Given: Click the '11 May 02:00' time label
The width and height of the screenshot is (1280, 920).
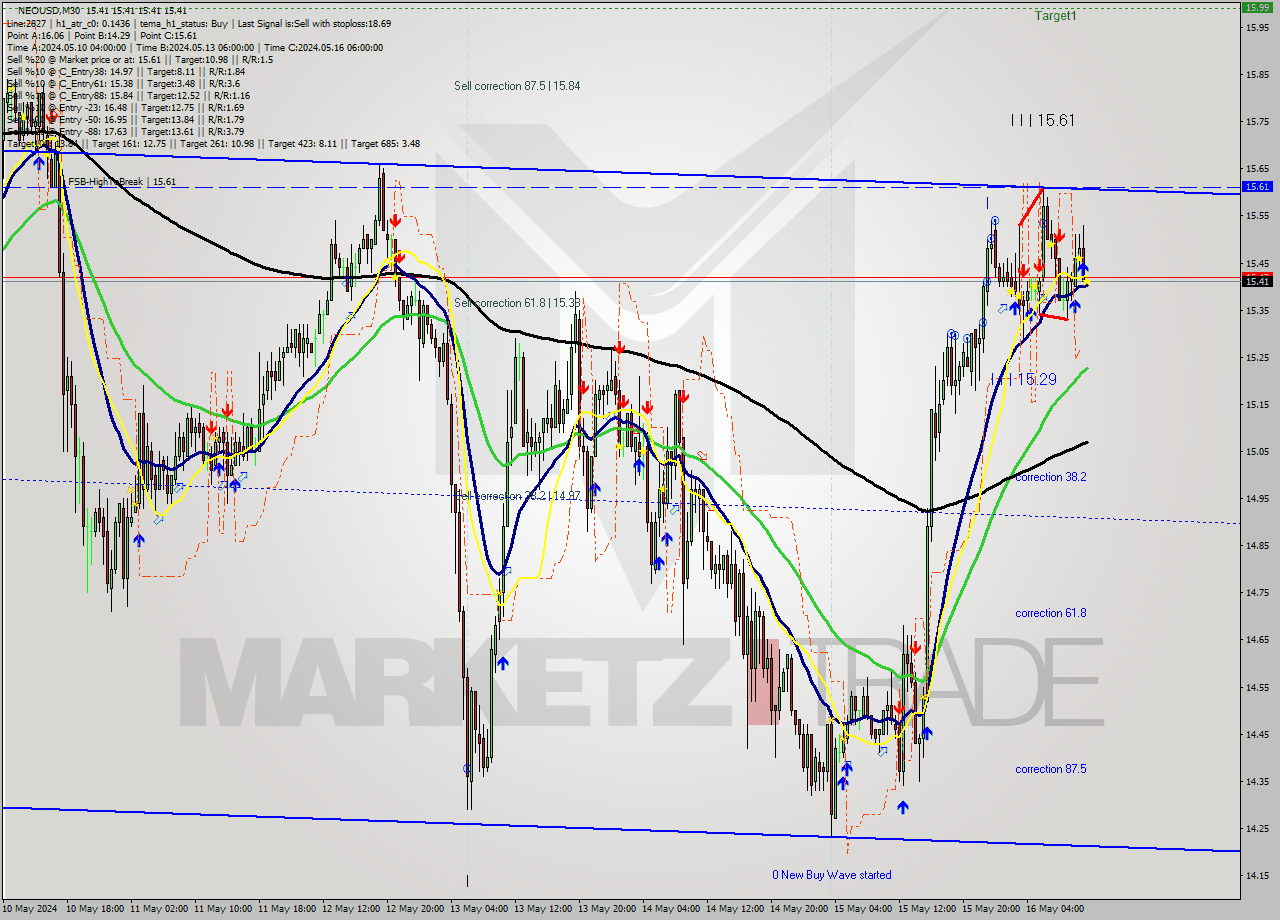Looking at the screenshot, I should pyautogui.click(x=161, y=909).
